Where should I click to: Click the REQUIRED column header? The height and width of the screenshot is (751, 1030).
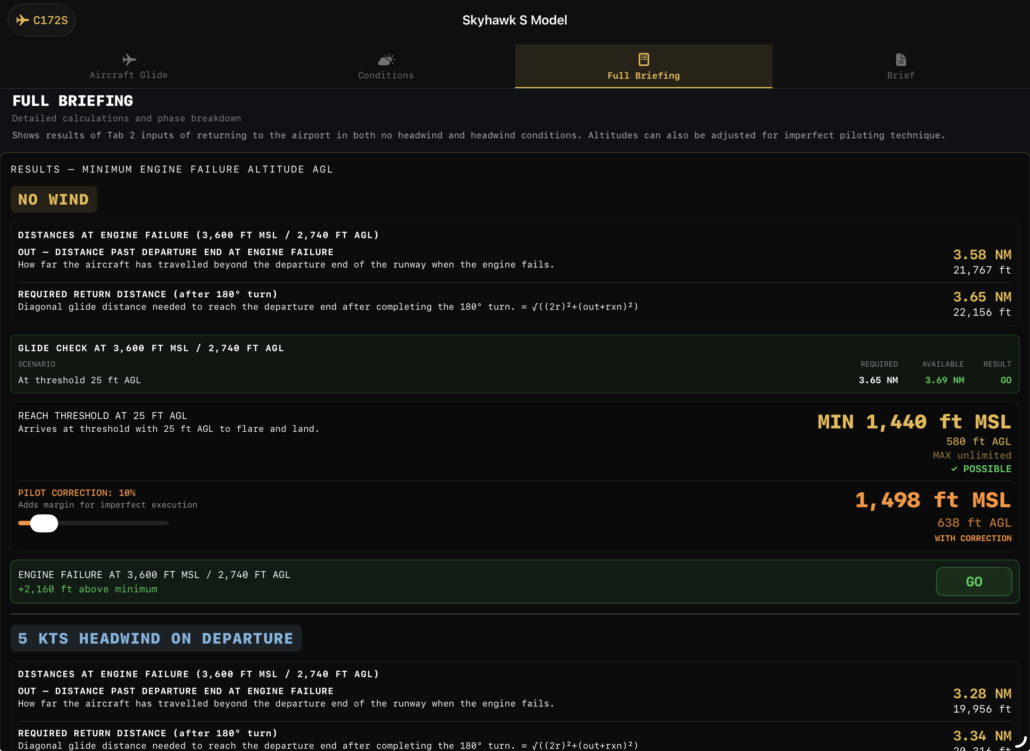pyautogui.click(x=879, y=364)
